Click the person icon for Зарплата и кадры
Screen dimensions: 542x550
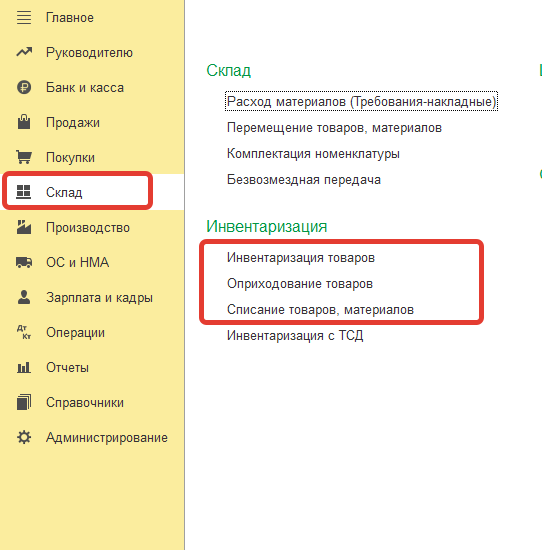pos(24,297)
